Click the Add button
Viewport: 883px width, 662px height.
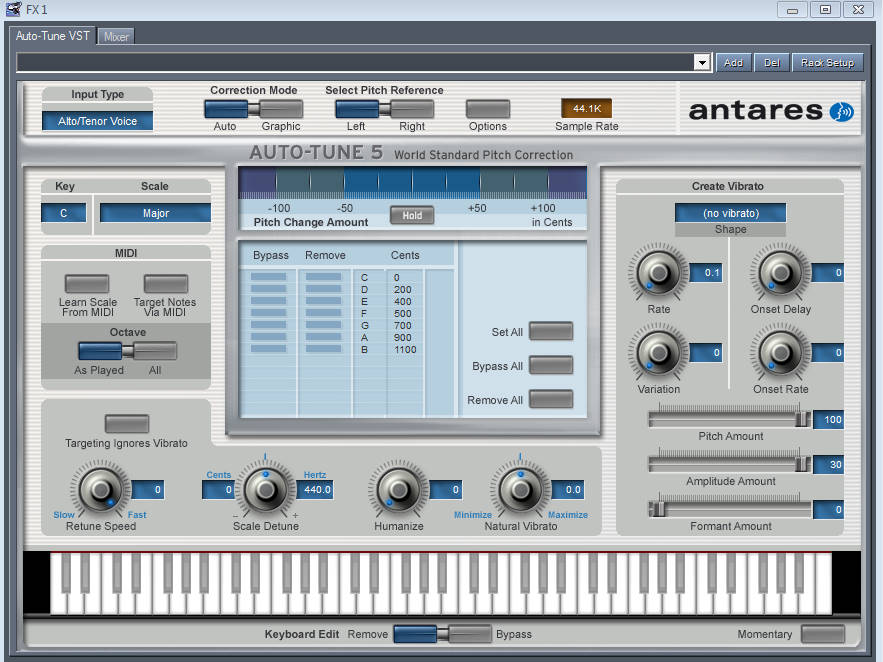pyautogui.click(x=733, y=62)
